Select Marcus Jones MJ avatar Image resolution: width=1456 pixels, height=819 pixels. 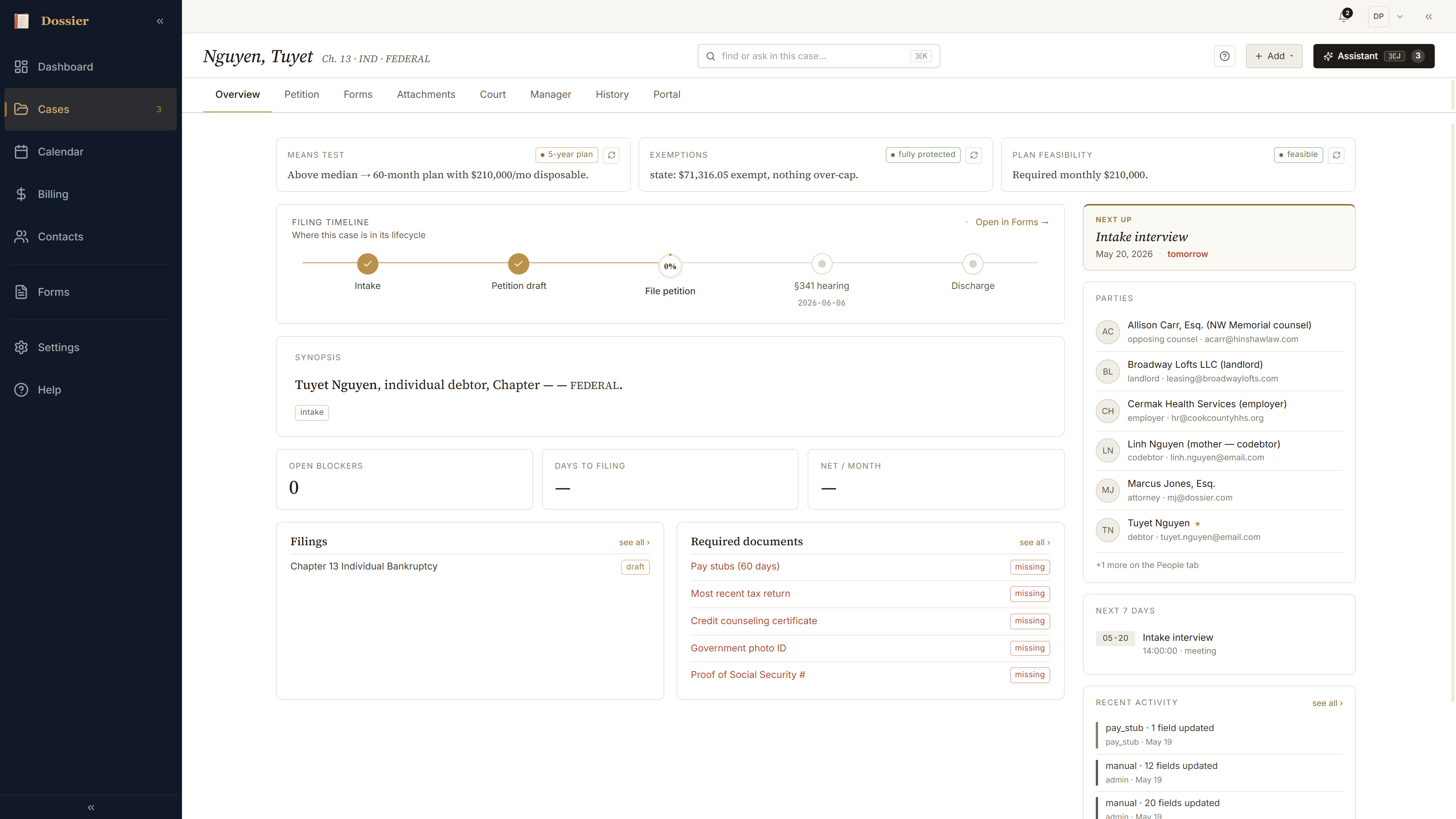click(x=1107, y=490)
